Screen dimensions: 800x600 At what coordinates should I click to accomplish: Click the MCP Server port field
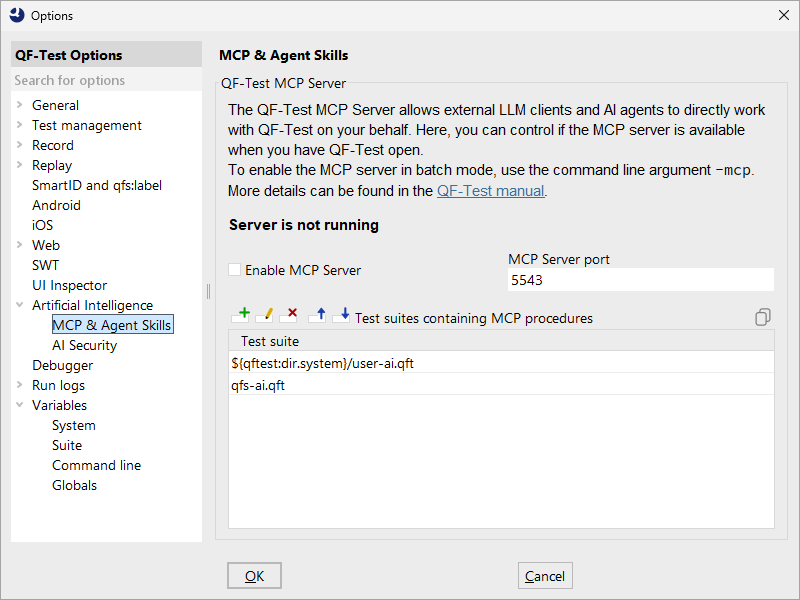tap(640, 280)
